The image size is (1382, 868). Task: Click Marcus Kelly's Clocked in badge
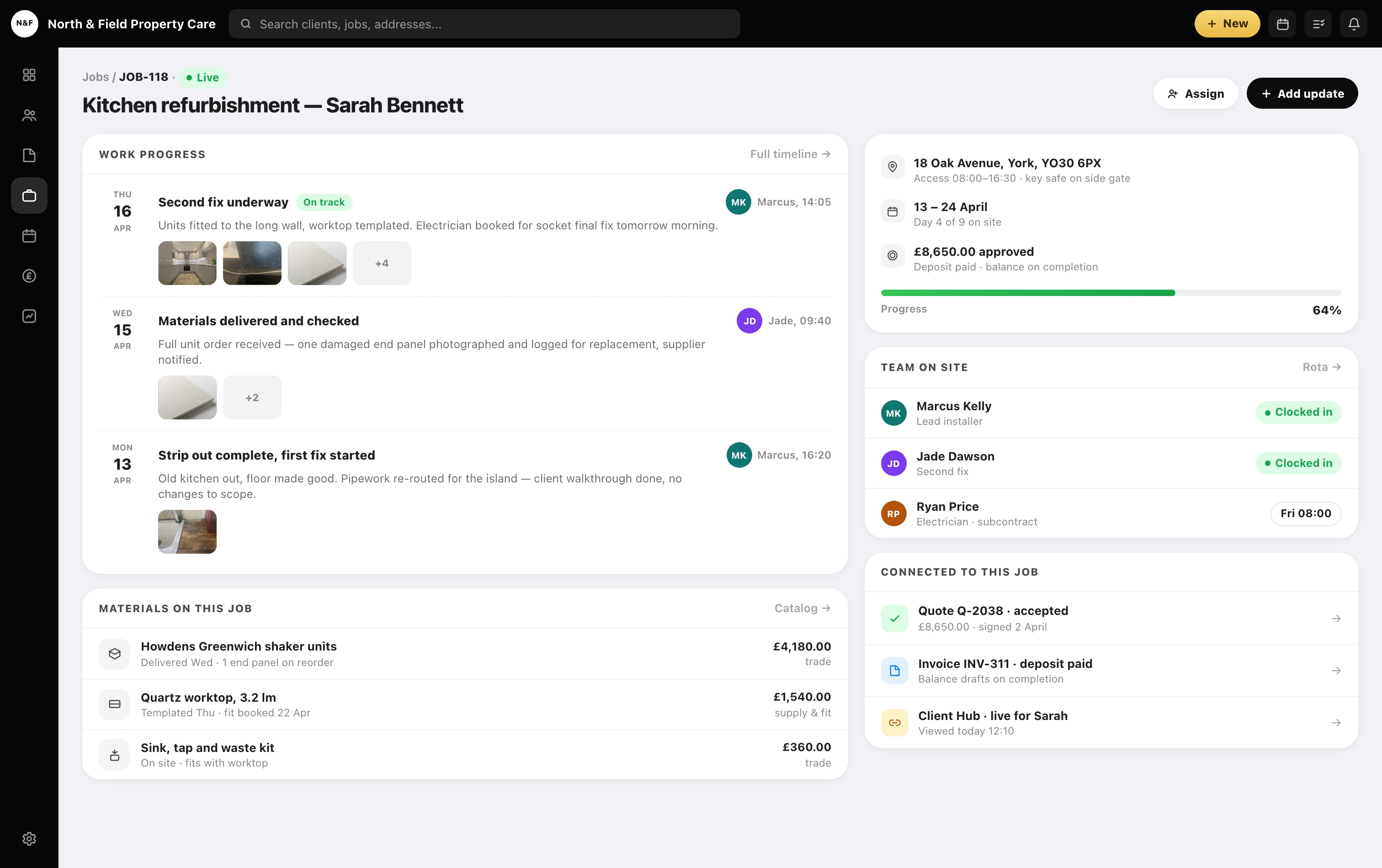tap(1298, 413)
